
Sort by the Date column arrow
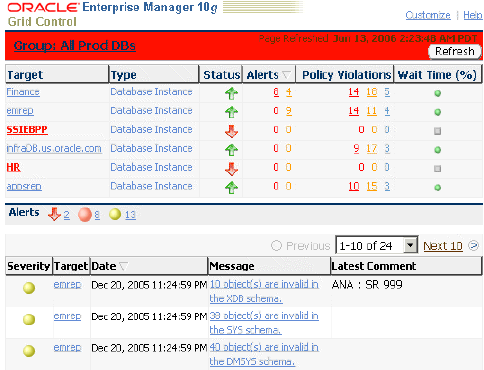click(124, 266)
